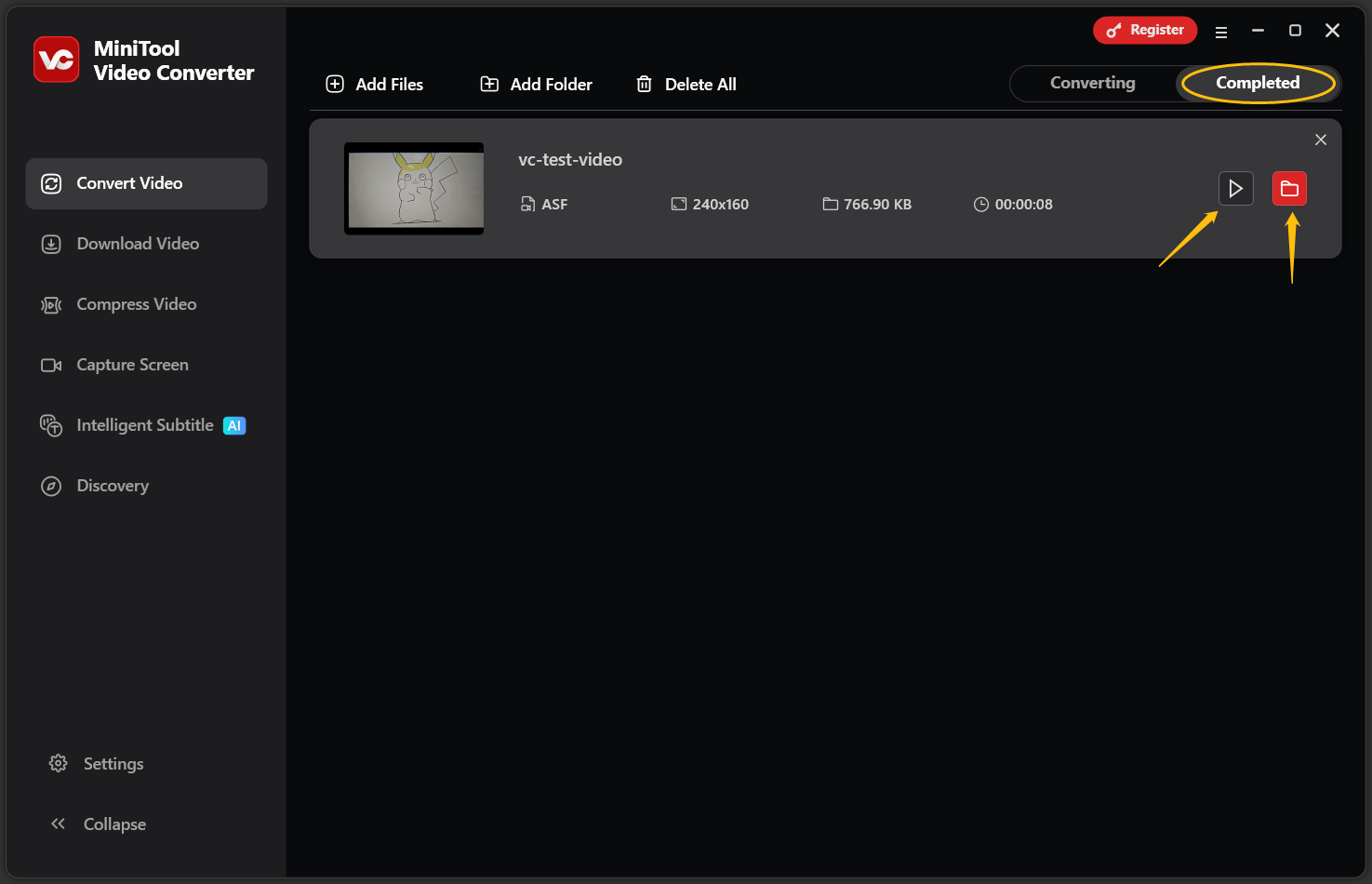
Task: Click the Add Files icon
Action: point(335,84)
